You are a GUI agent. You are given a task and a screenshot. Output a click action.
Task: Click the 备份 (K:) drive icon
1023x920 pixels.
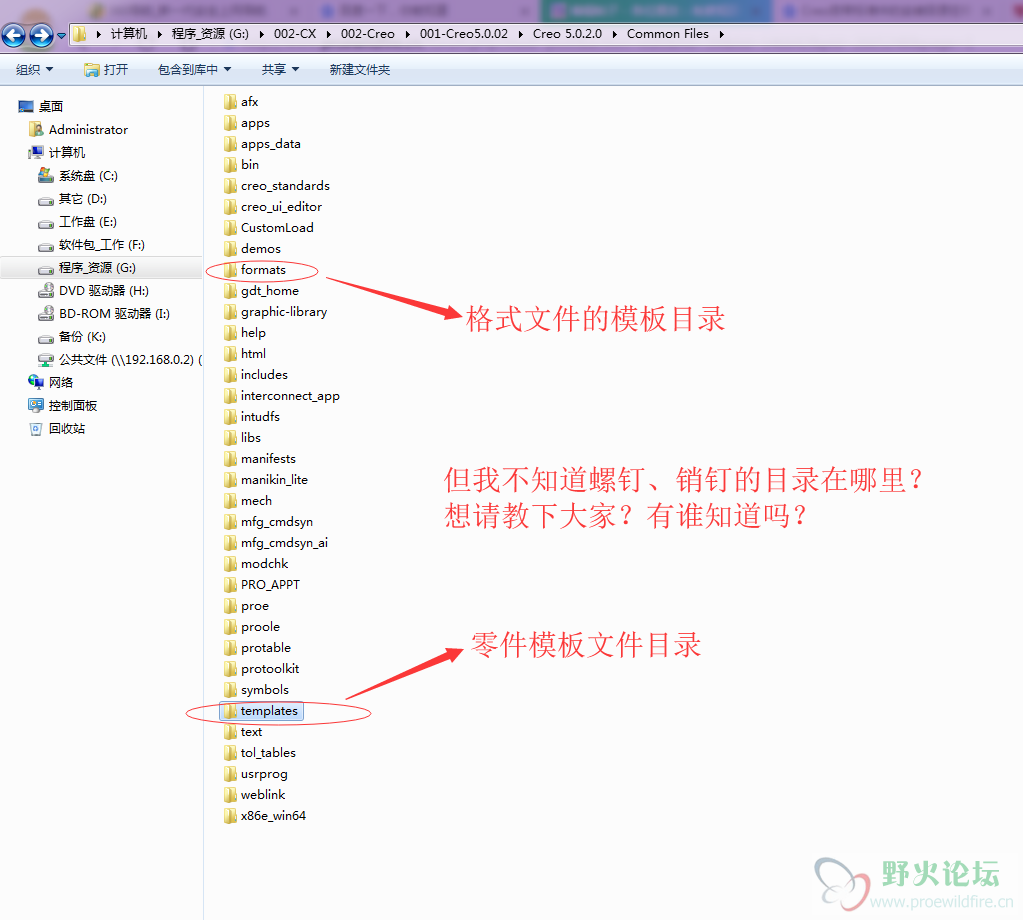point(46,339)
